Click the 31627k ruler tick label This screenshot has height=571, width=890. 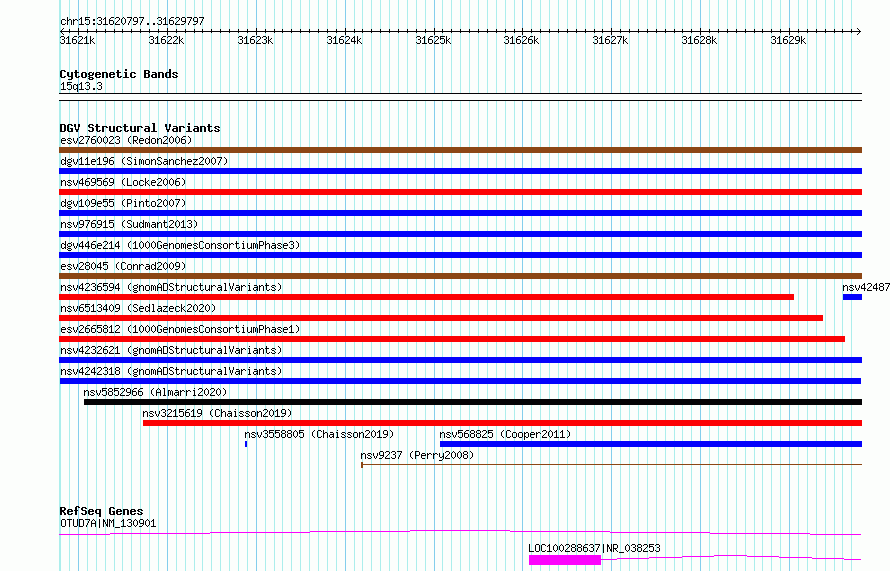(x=610, y=41)
